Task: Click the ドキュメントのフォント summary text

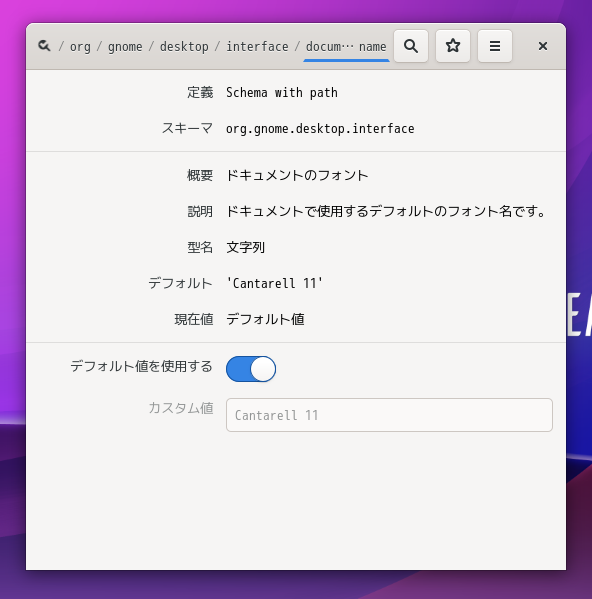Action: click(297, 175)
